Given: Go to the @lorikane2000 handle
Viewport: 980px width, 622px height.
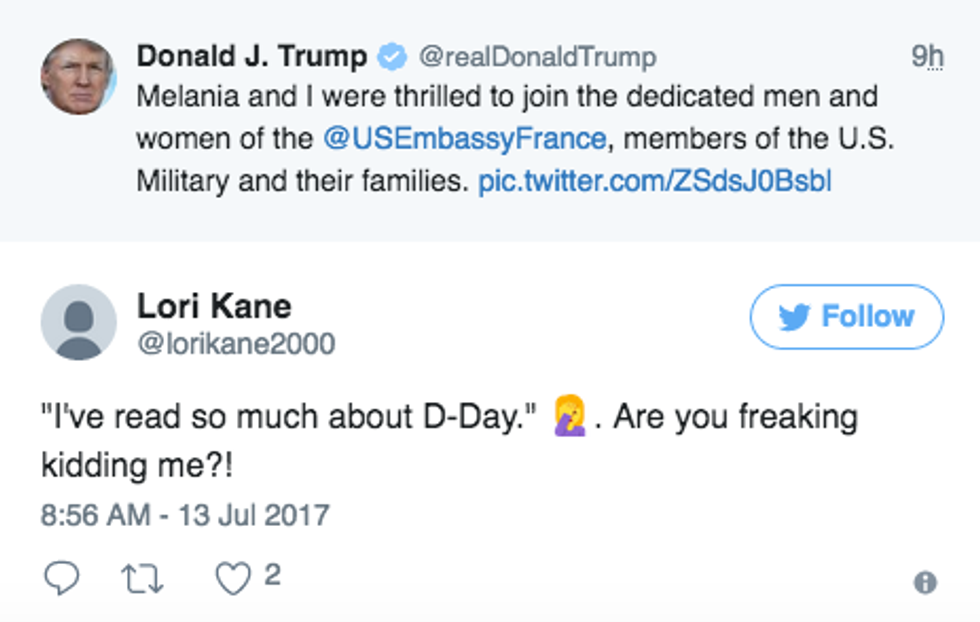Looking at the screenshot, I should click(236, 344).
